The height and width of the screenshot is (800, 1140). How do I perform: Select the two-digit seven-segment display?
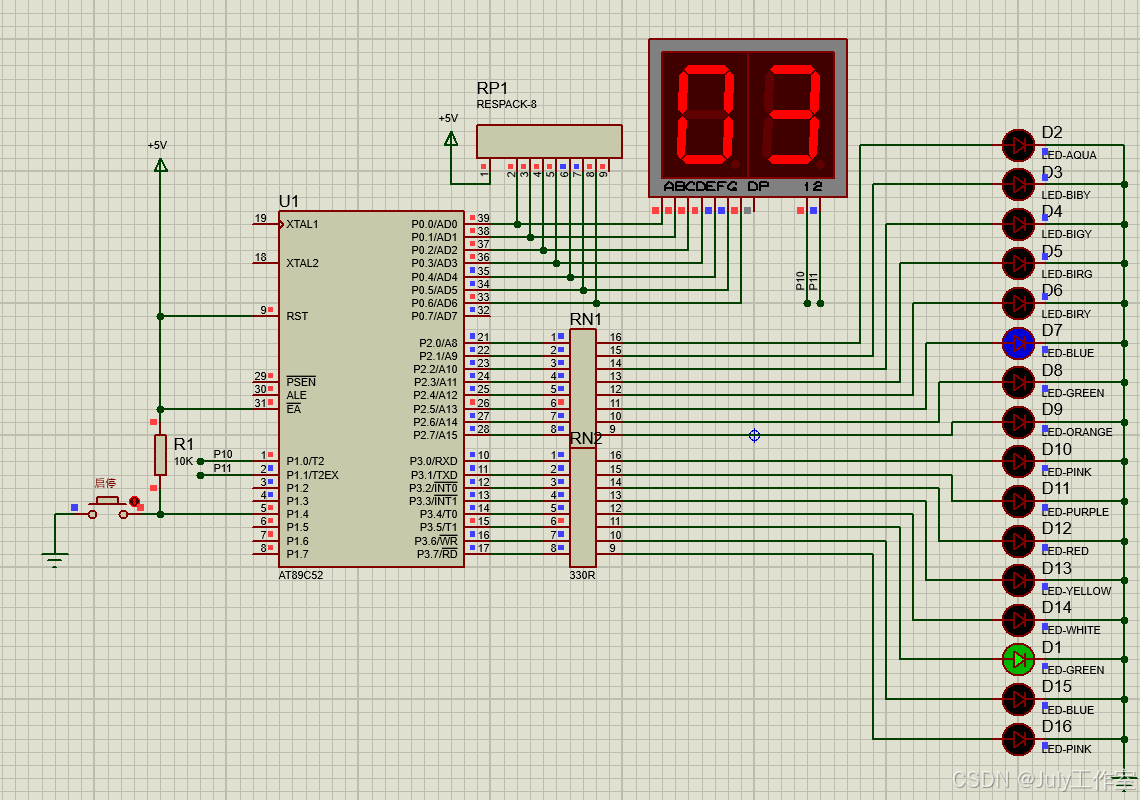(x=748, y=118)
